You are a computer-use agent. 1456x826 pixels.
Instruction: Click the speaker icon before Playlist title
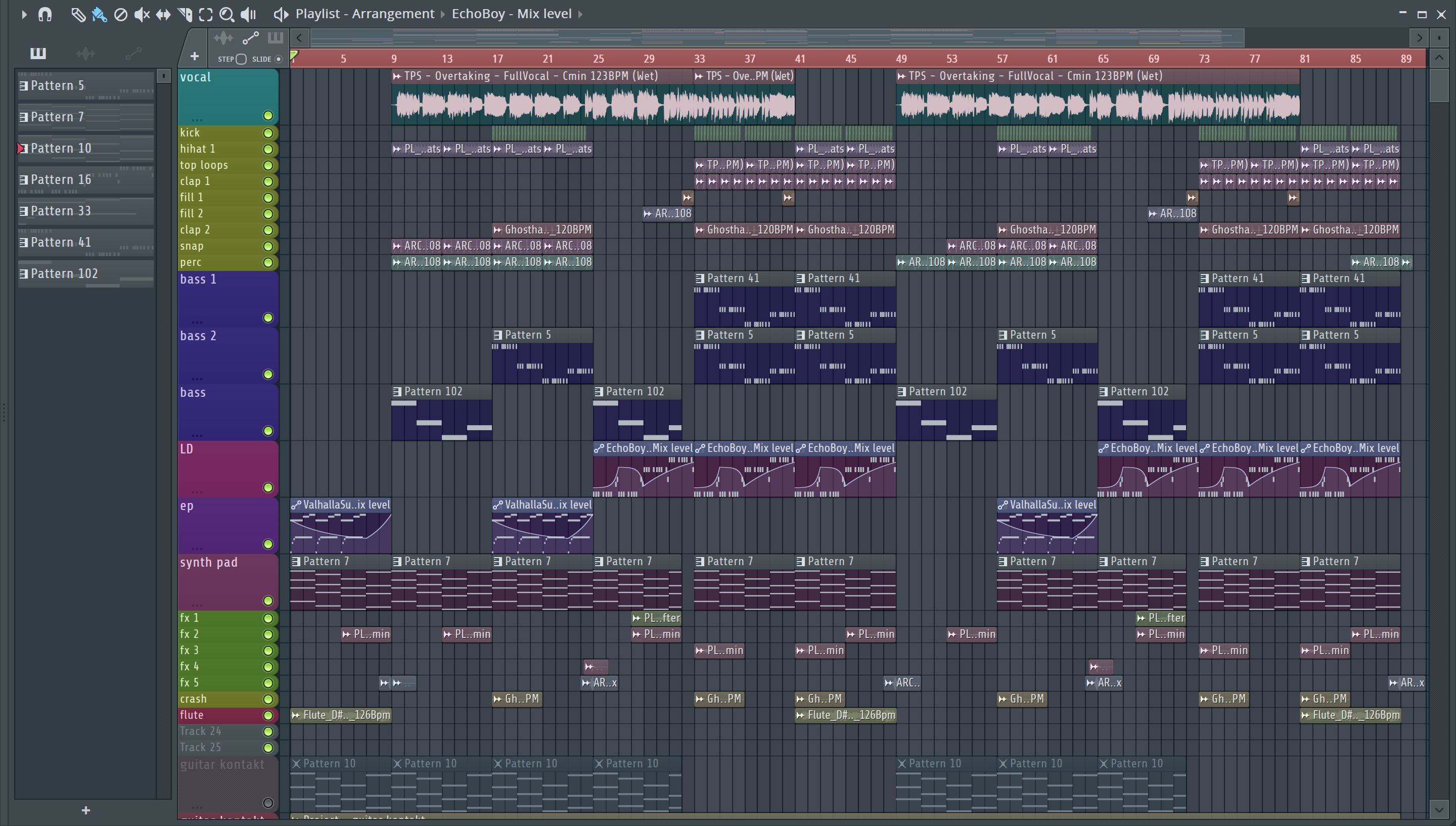[281, 14]
